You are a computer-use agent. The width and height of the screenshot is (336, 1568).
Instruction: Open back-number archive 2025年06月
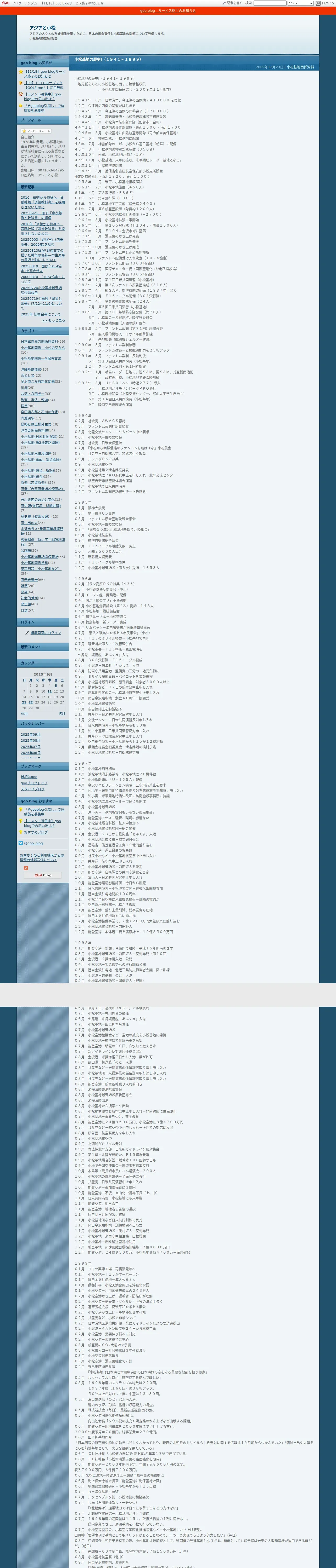click(31, 753)
